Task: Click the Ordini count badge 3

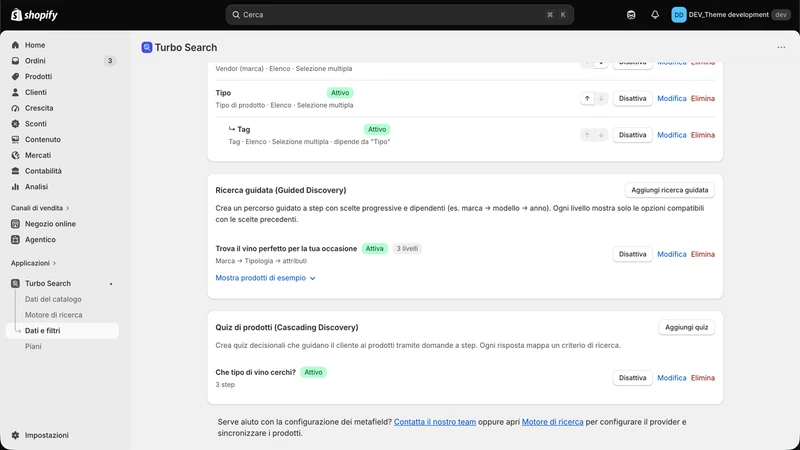Action: (x=110, y=61)
